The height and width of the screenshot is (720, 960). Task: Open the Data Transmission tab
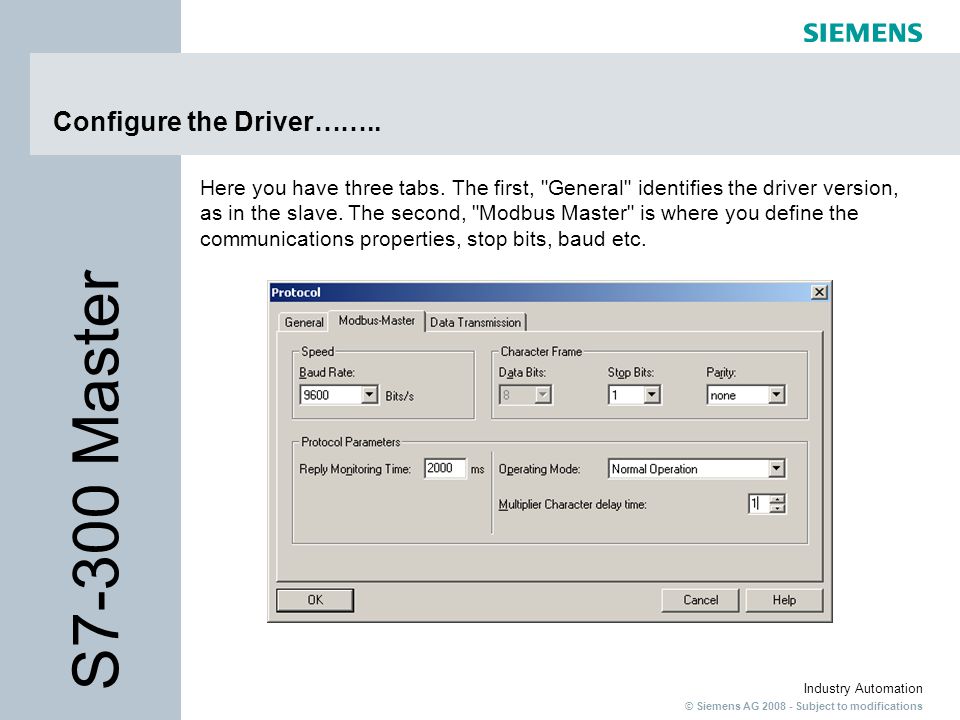pyautogui.click(x=475, y=322)
